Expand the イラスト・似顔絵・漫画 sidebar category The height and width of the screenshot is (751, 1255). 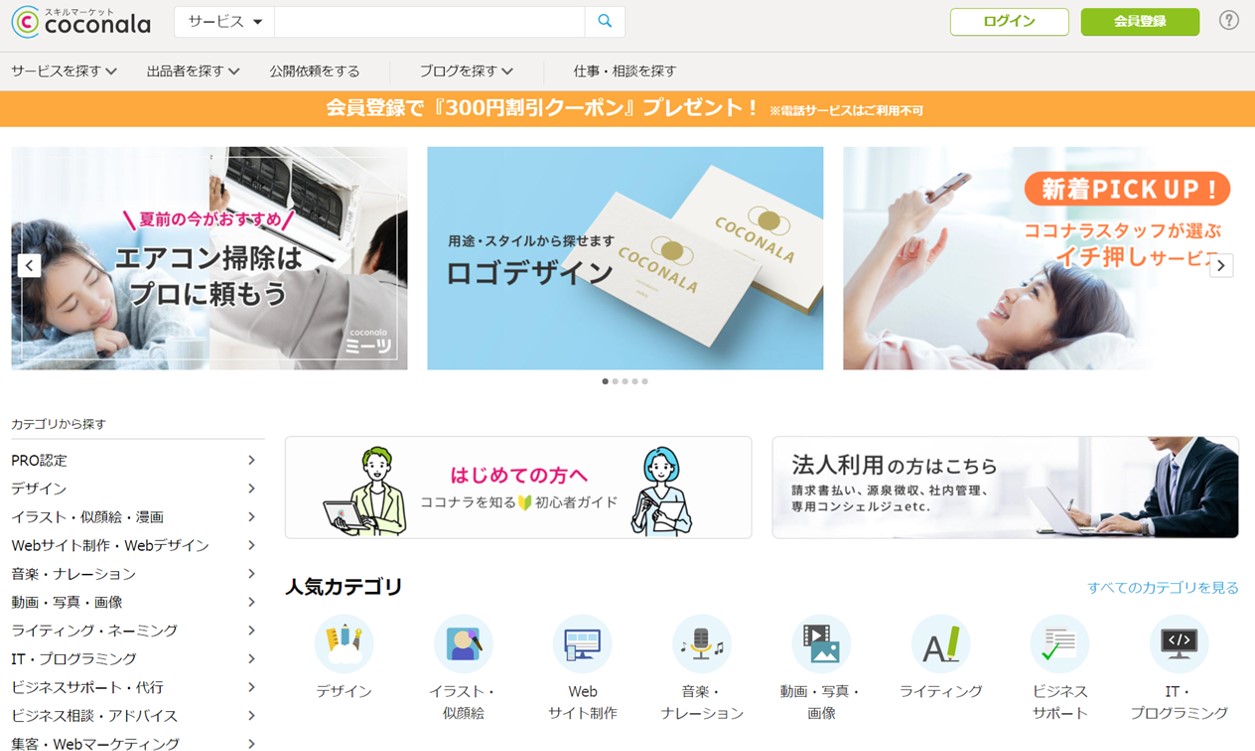(x=135, y=517)
